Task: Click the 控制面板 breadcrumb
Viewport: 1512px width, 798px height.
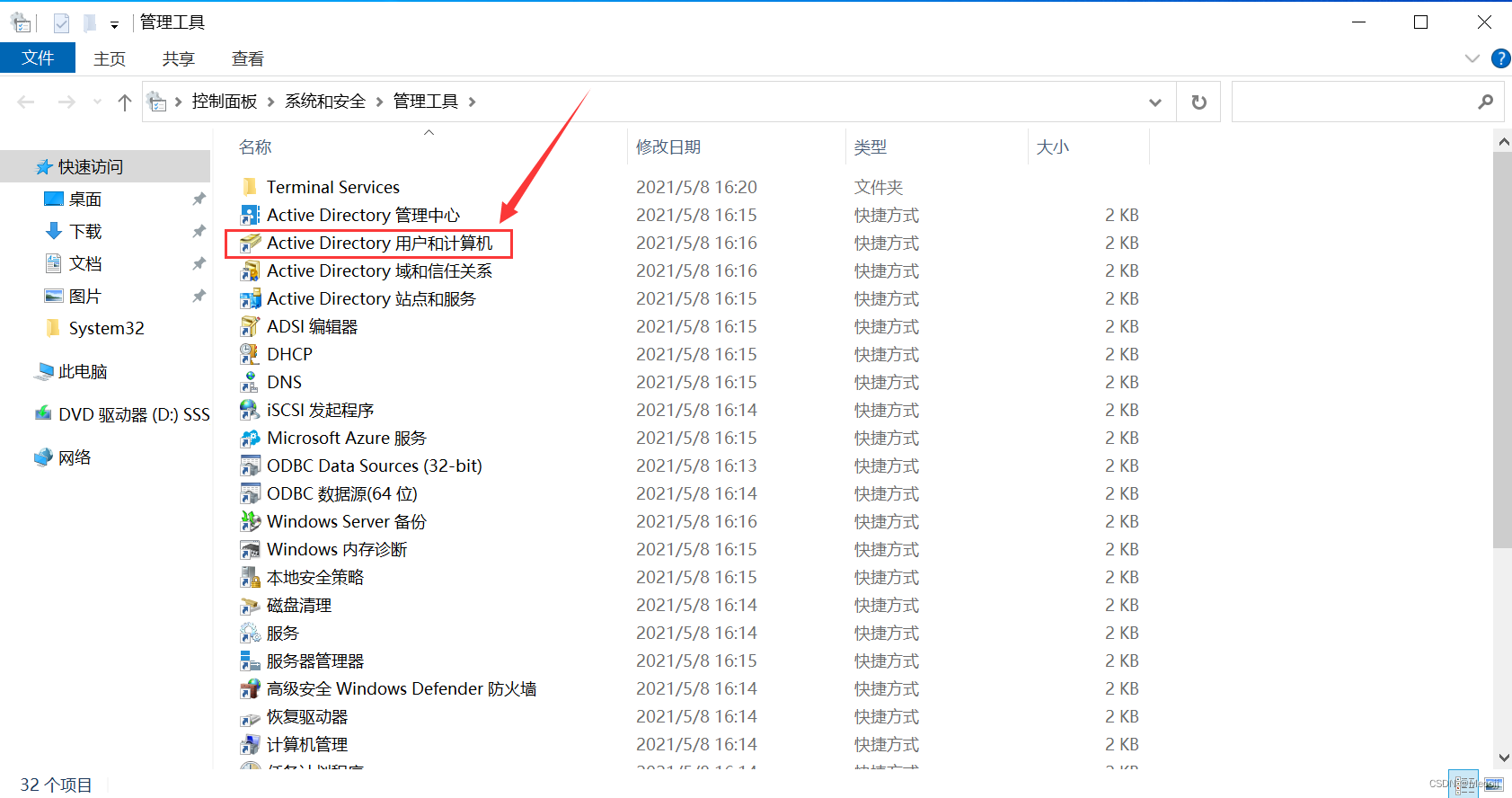Action: [x=225, y=102]
